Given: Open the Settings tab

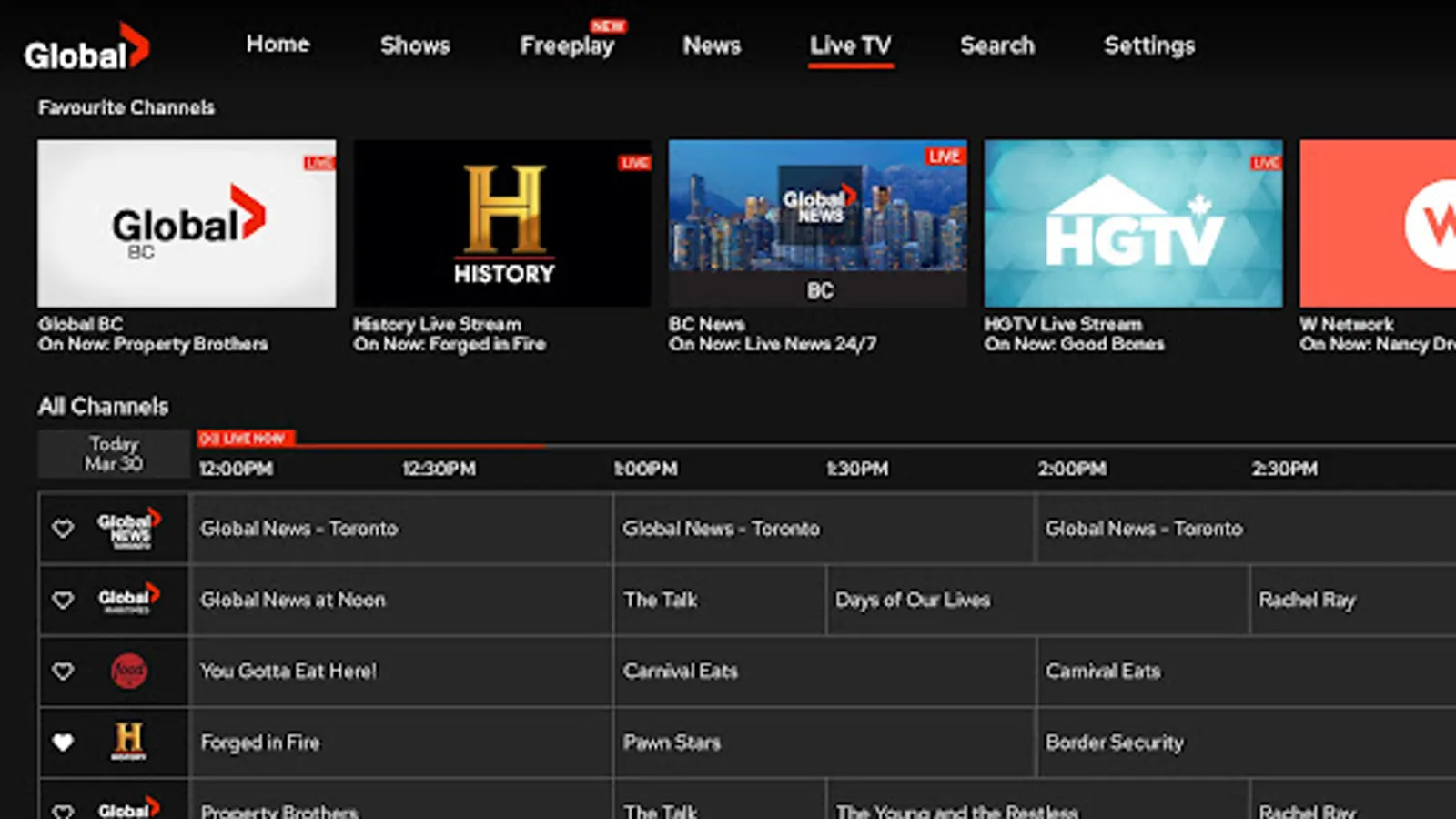Looking at the screenshot, I should (x=1149, y=45).
